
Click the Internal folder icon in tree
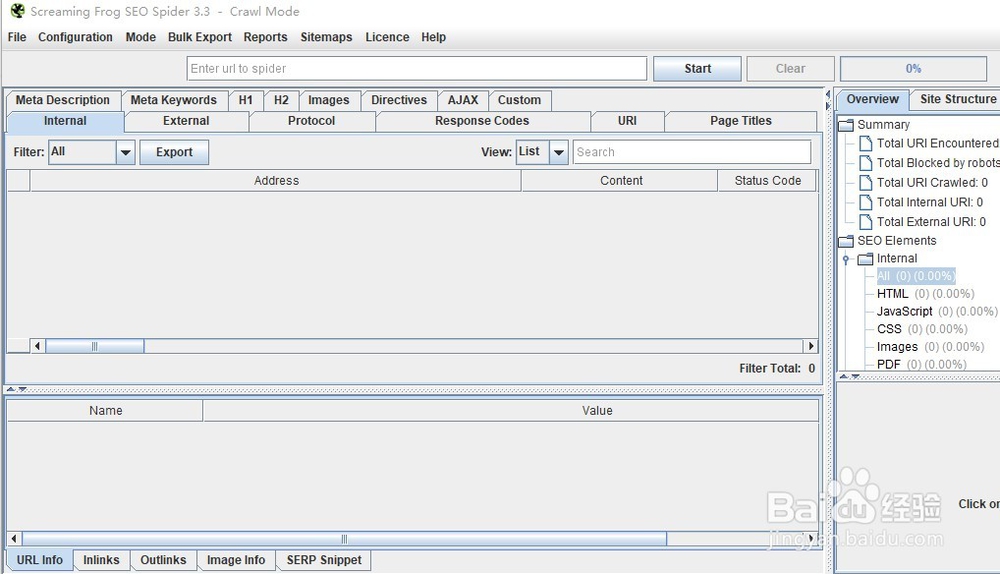click(x=865, y=259)
